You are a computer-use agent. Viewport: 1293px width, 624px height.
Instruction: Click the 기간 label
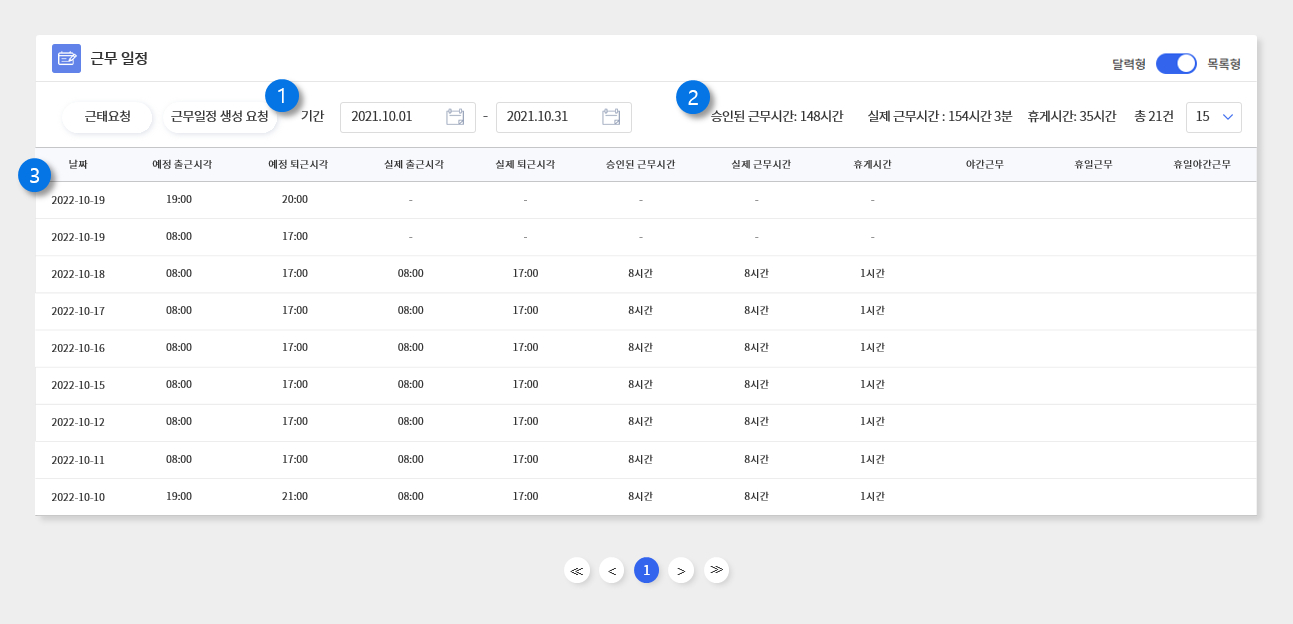(313, 116)
